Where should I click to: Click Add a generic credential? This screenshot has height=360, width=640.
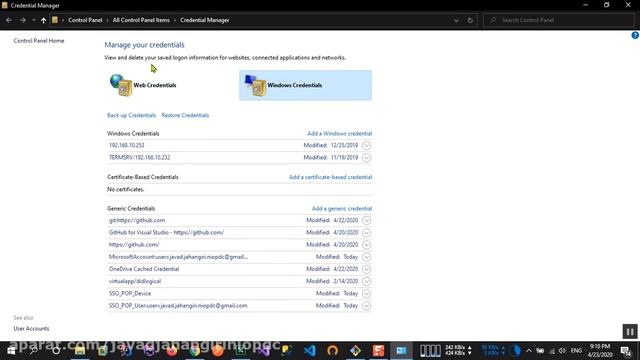coord(342,209)
